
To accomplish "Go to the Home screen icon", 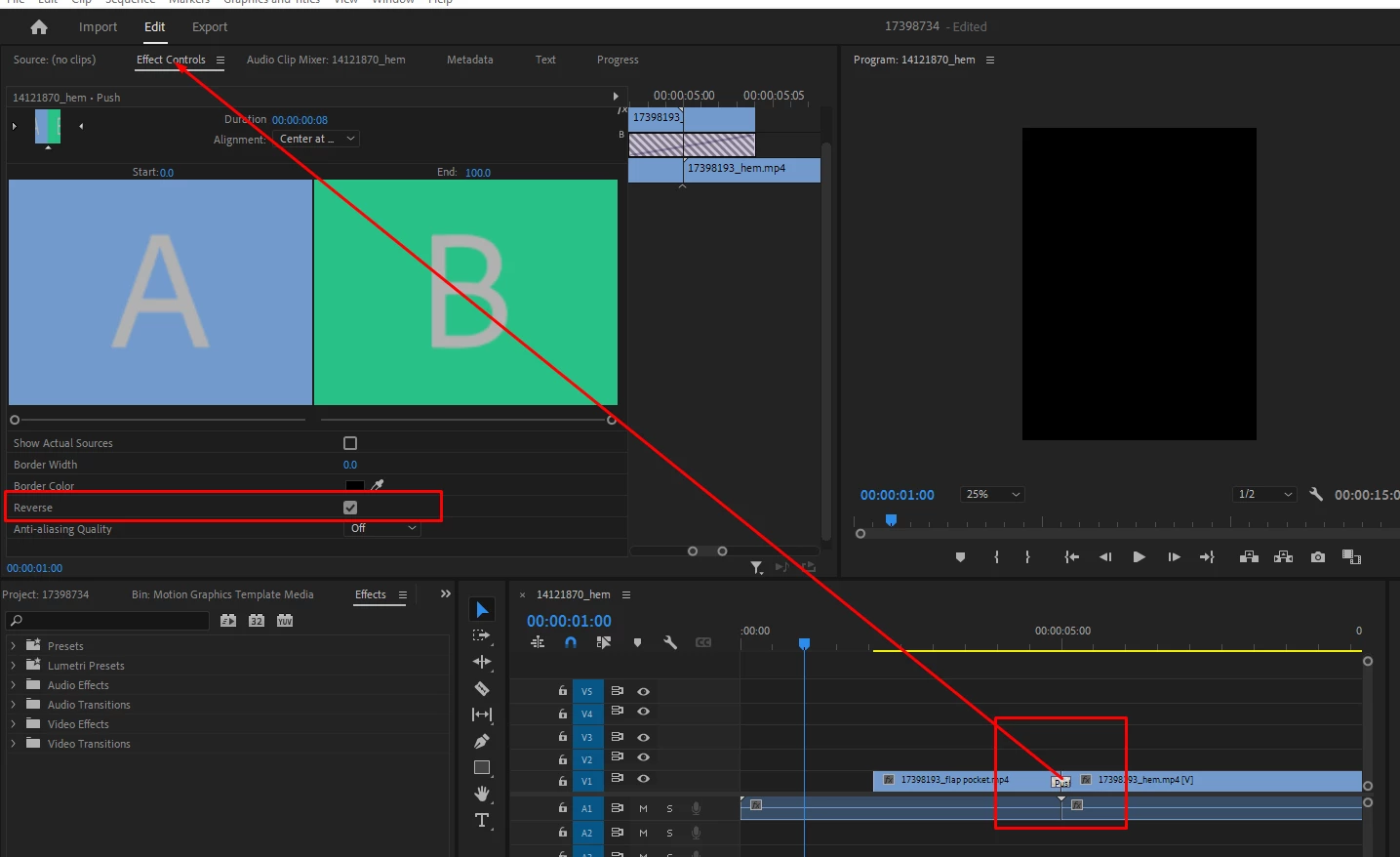I will click(x=39, y=27).
